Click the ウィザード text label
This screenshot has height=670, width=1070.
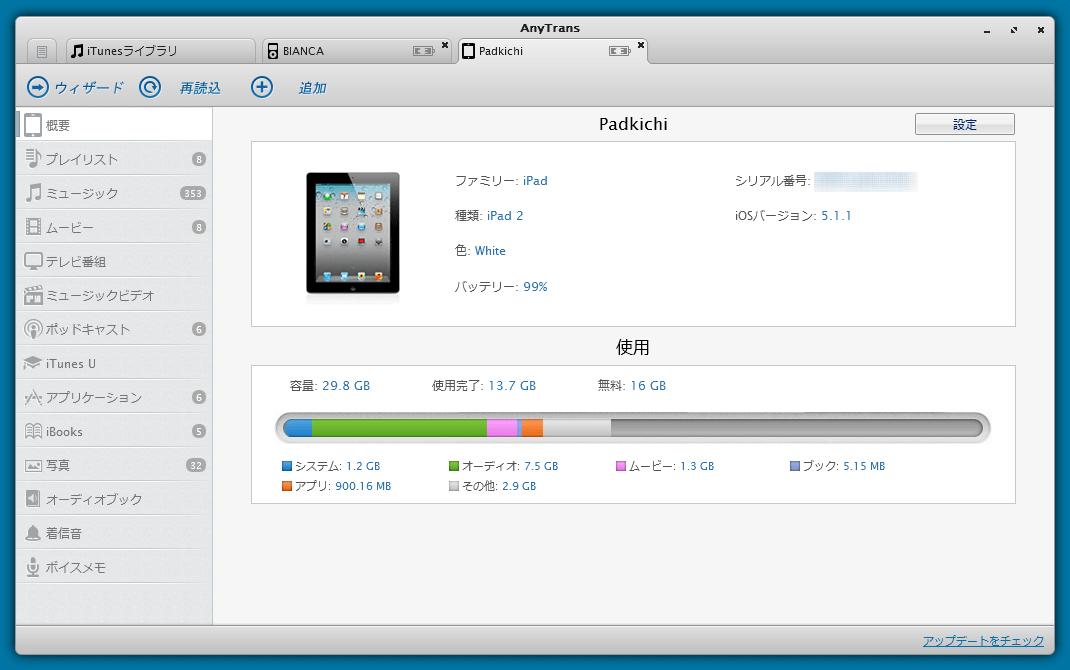89,88
